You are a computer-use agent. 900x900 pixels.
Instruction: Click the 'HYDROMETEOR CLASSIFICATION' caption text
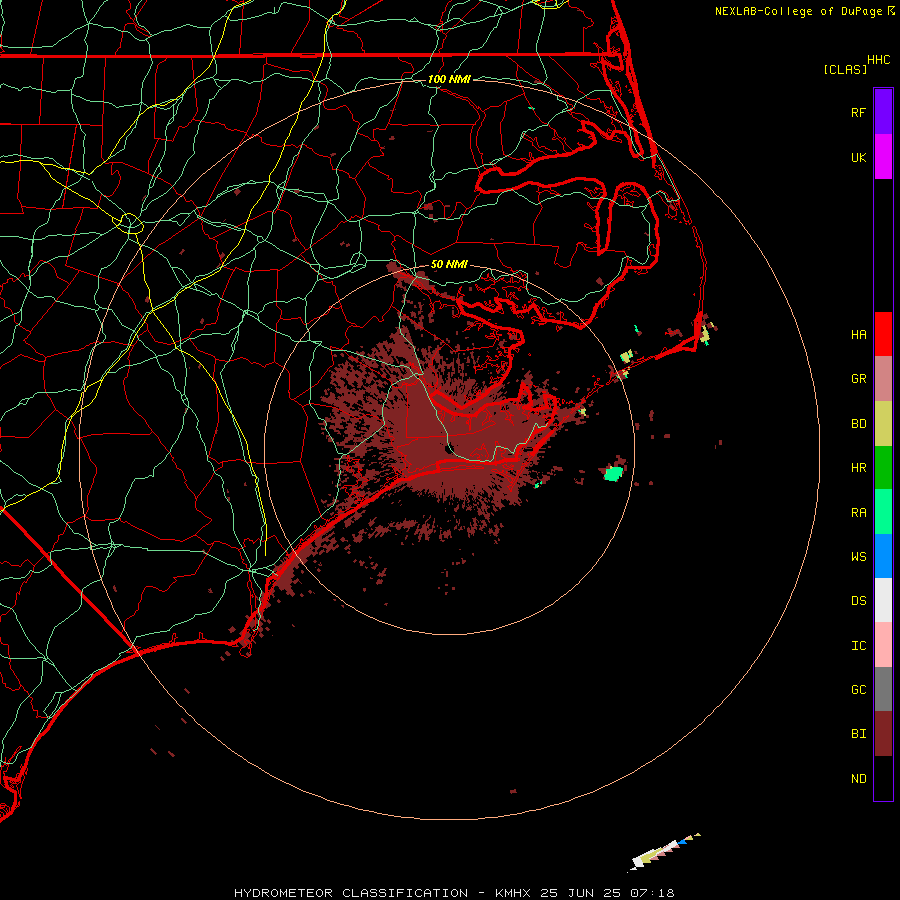point(351,893)
